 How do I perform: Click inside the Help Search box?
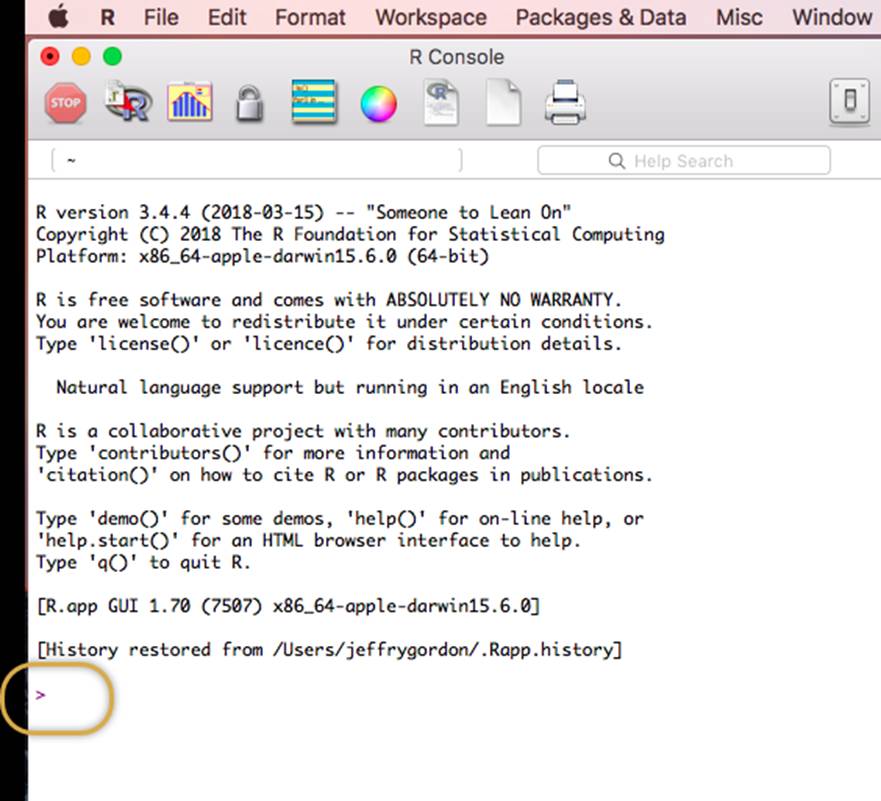pos(684,161)
